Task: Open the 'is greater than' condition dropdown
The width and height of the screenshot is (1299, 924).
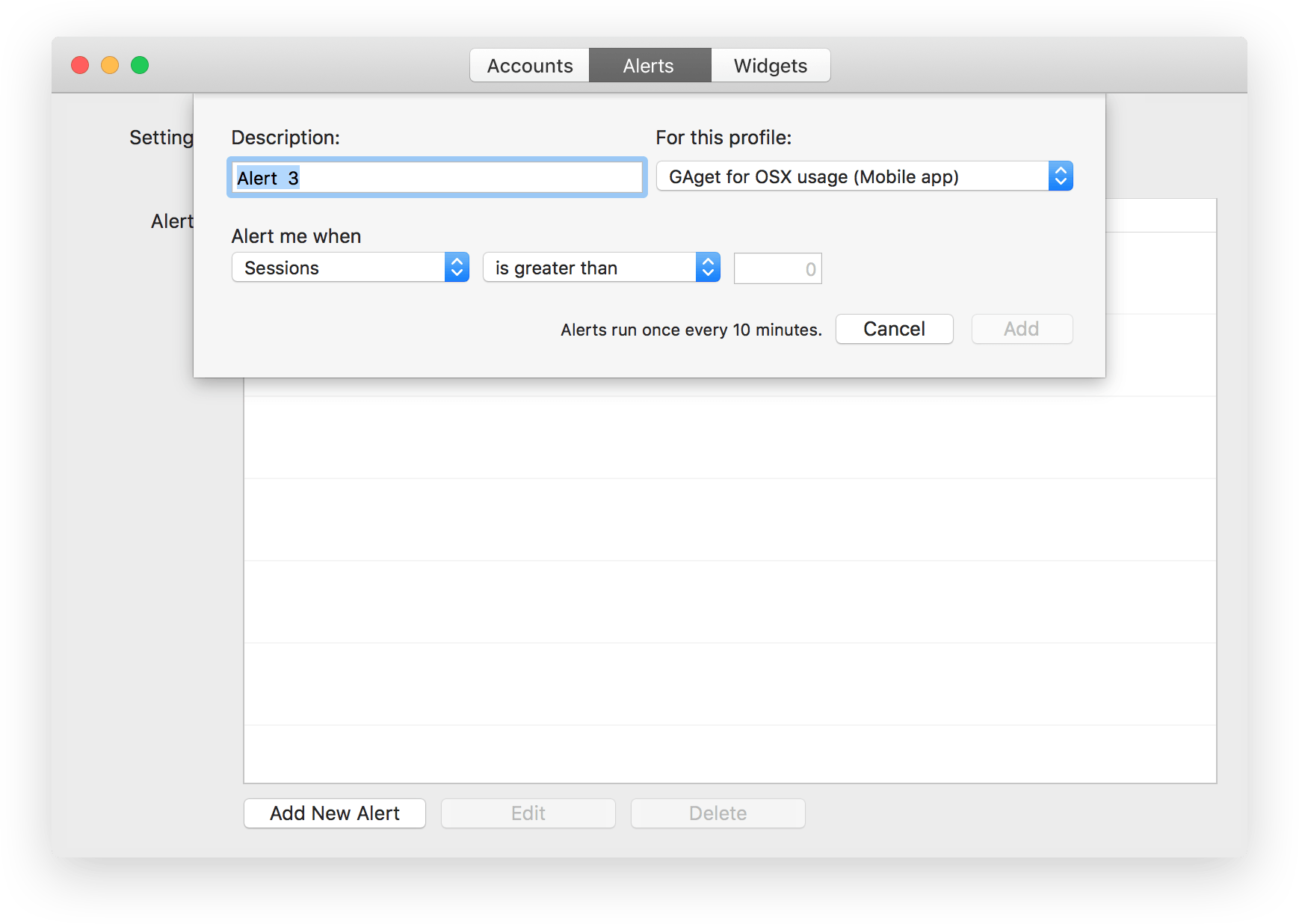Action: (x=590, y=268)
